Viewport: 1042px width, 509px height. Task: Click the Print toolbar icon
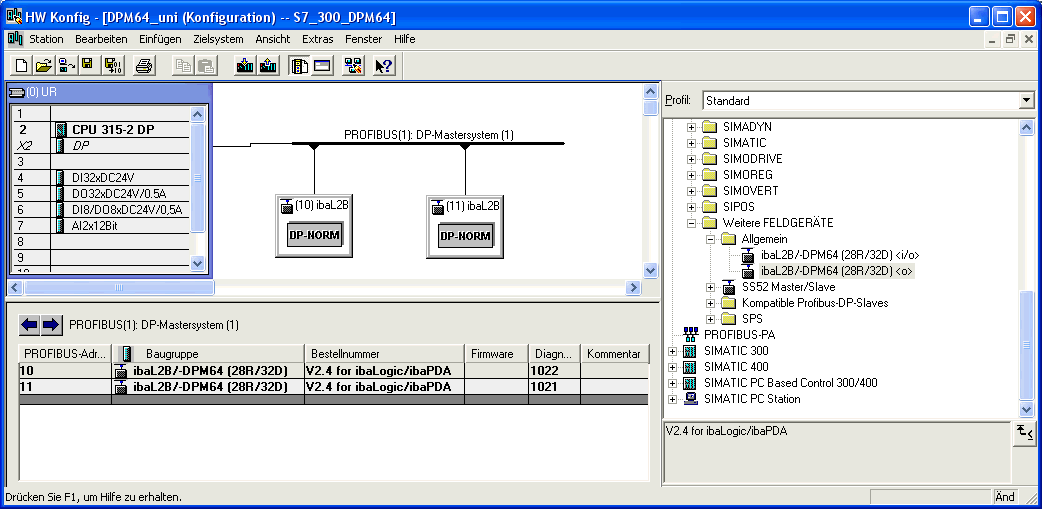pyautogui.click(x=144, y=66)
